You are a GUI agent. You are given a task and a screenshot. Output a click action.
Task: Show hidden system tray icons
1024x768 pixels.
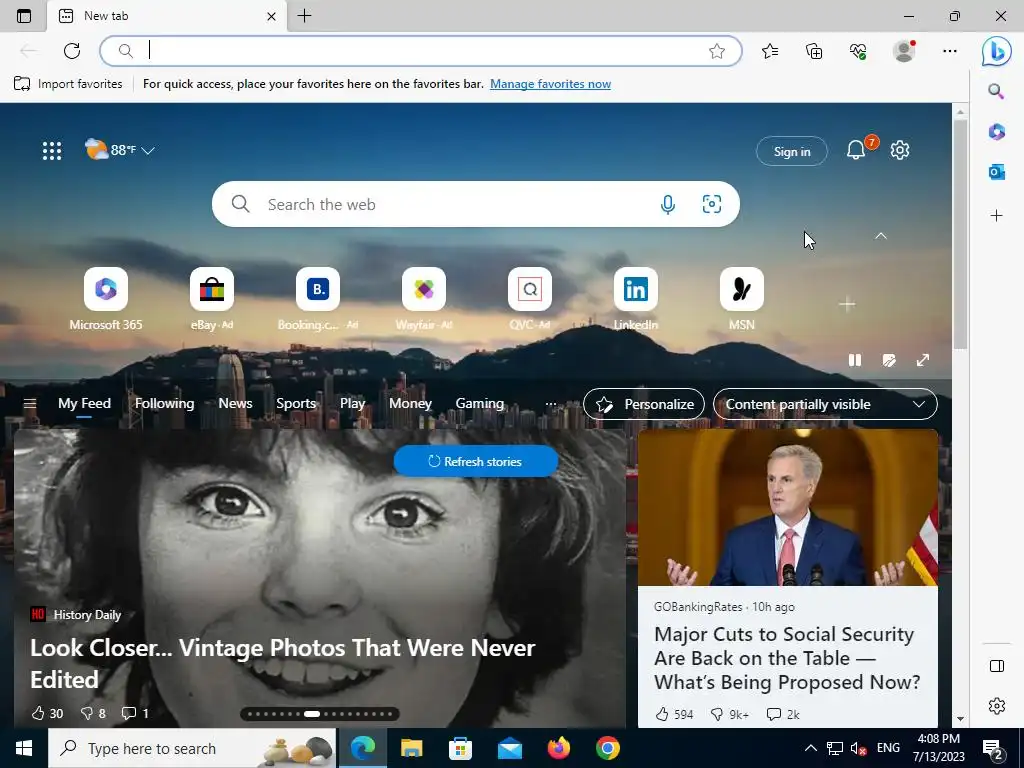coord(810,748)
